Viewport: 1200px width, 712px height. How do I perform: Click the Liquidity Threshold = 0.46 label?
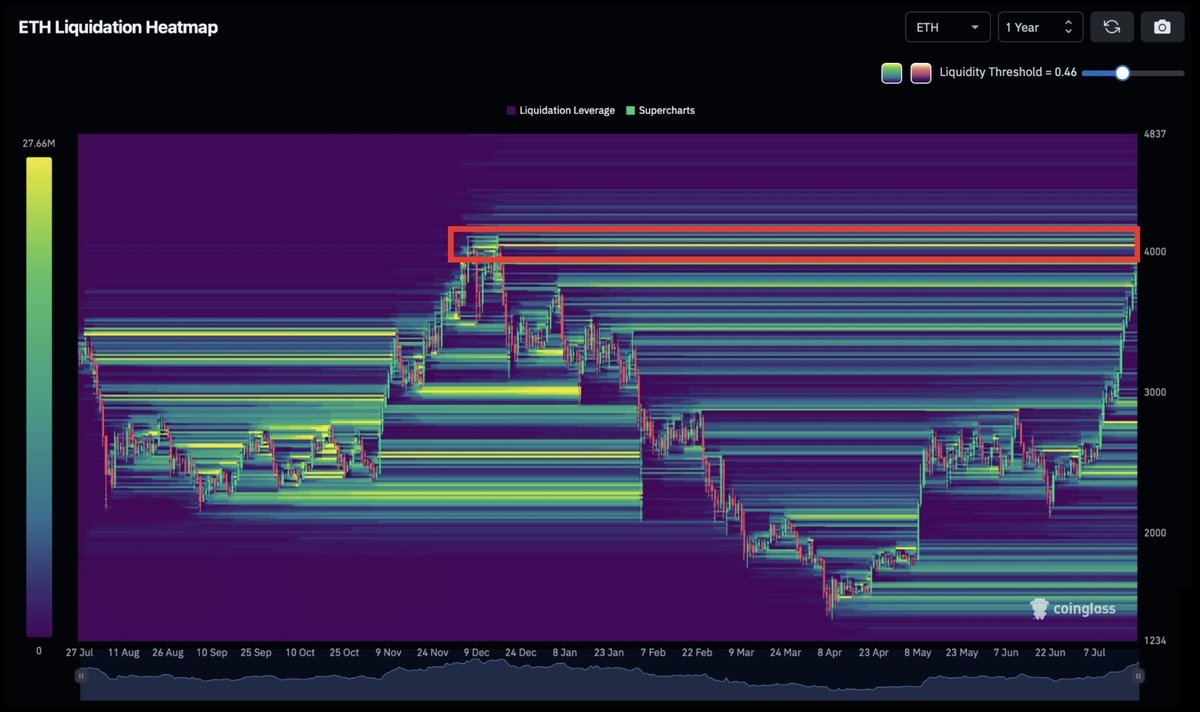[1008, 73]
